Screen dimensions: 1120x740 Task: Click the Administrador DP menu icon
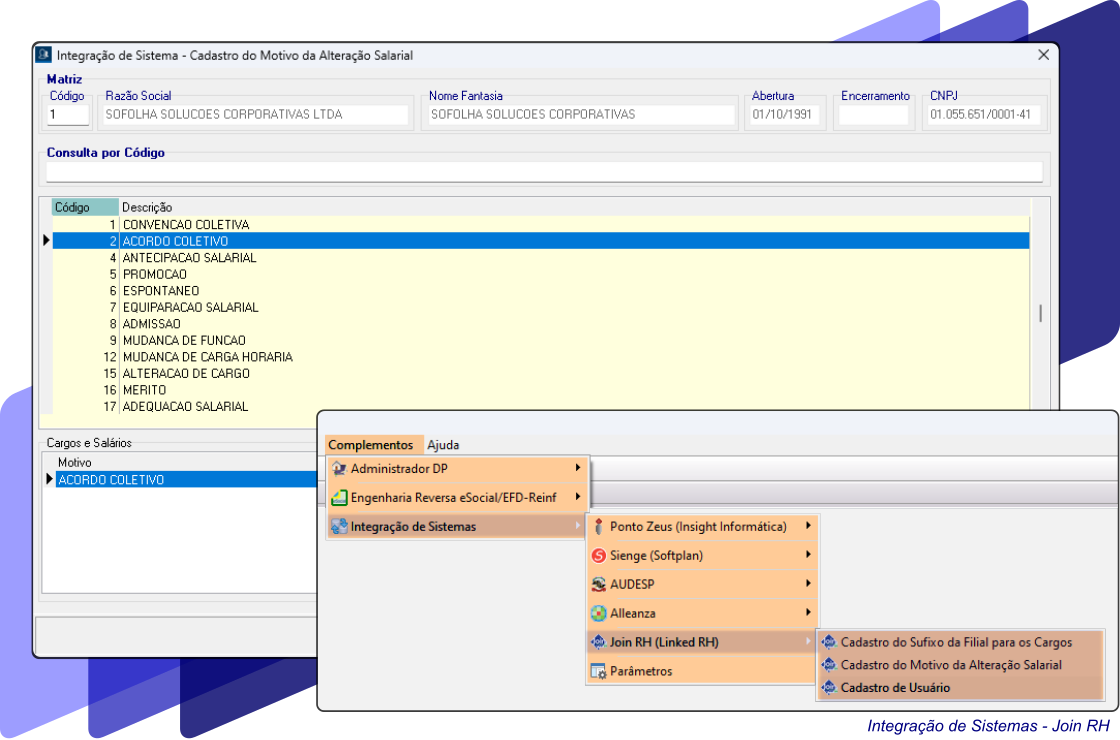[x=339, y=468]
